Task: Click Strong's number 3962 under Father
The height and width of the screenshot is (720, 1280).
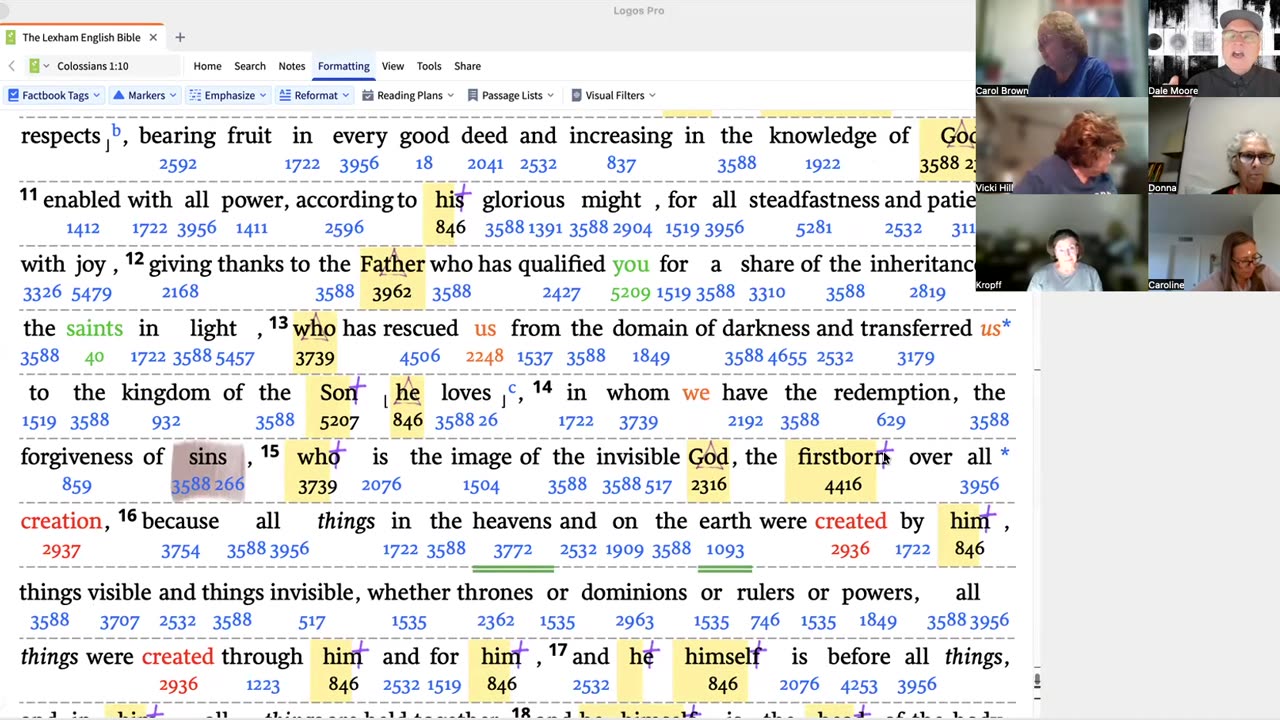Action: click(392, 293)
